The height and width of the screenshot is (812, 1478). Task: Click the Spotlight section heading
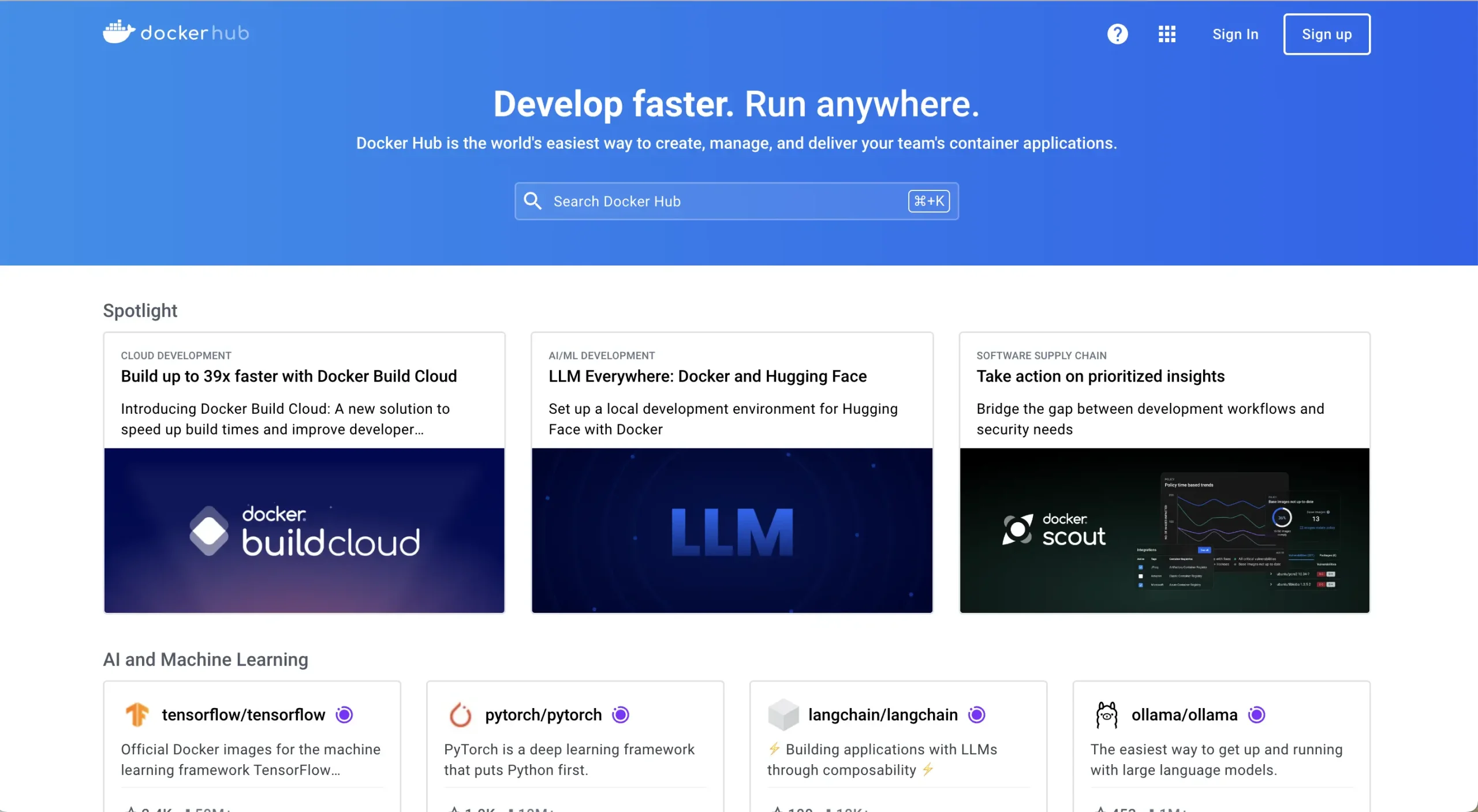click(140, 310)
